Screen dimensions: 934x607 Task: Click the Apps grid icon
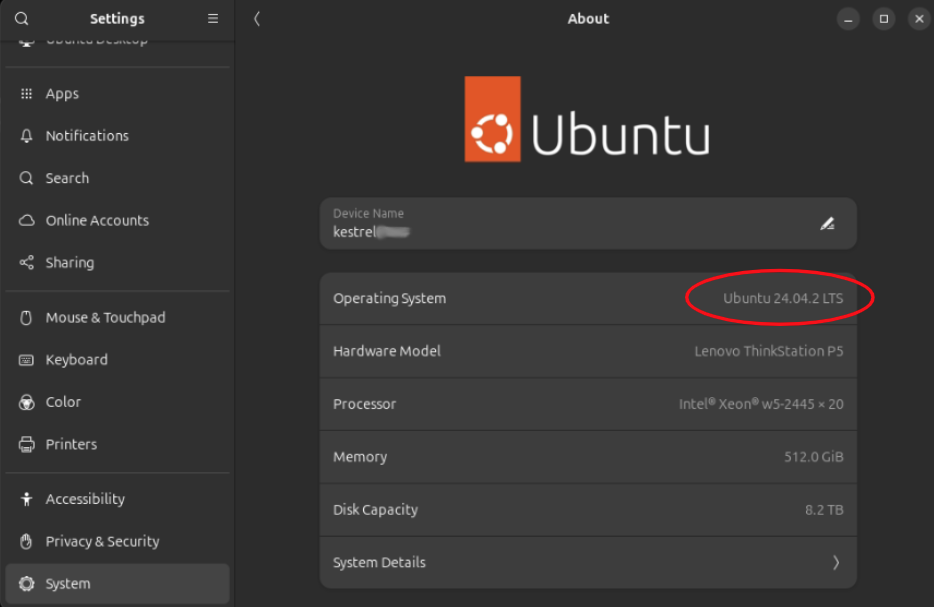click(26, 94)
